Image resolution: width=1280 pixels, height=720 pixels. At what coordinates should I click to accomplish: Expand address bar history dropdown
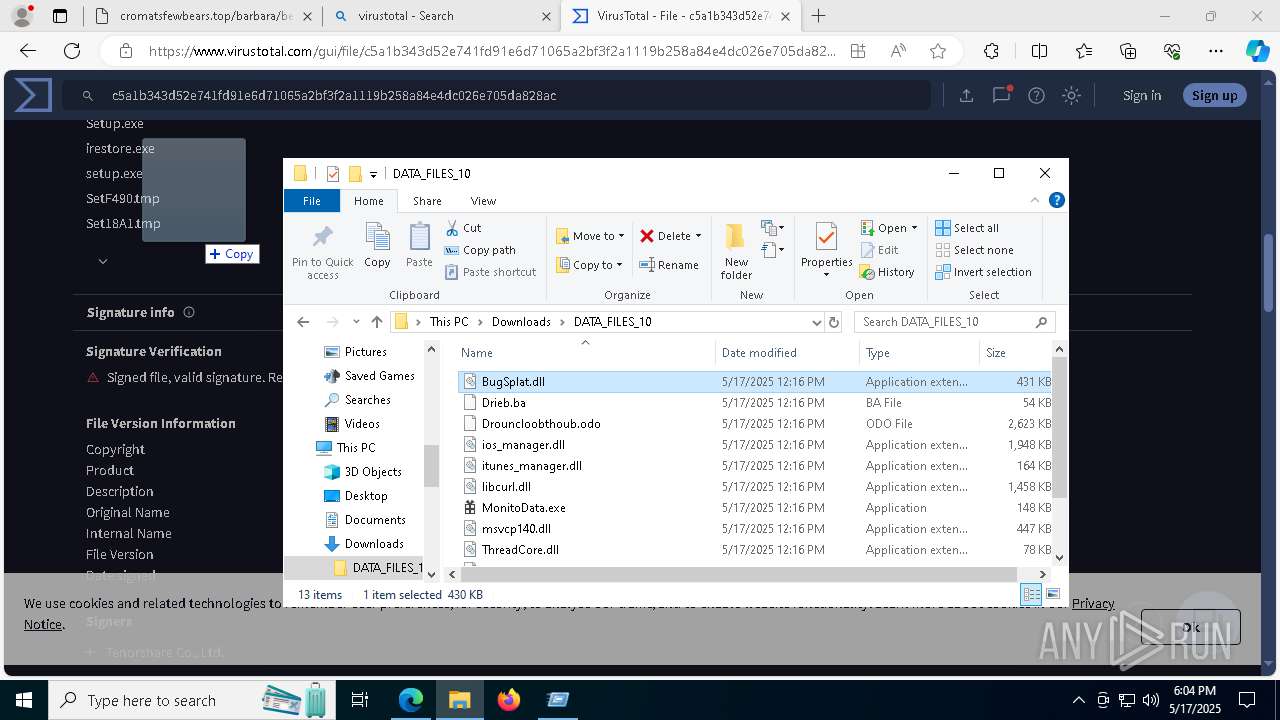click(817, 322)
